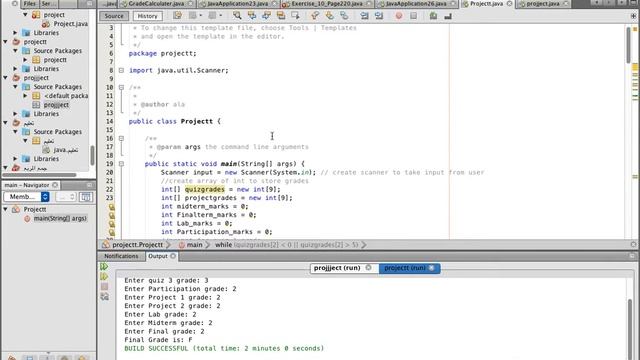Viewport: 640px width, 360px height.
Task: Open the GradeCalculater.java tab
Action: (157, 4)
